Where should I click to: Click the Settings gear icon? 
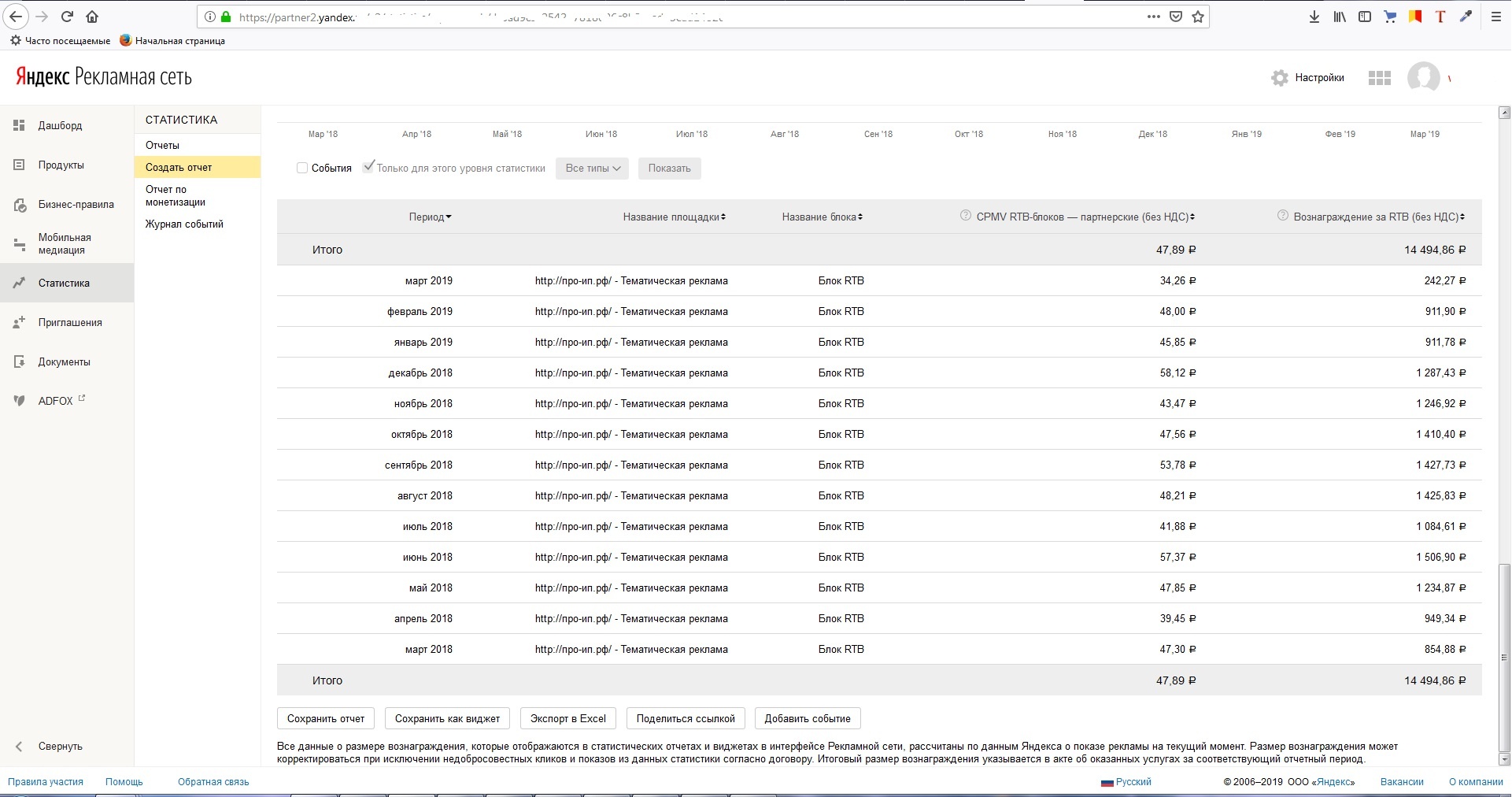[1280, 78]
